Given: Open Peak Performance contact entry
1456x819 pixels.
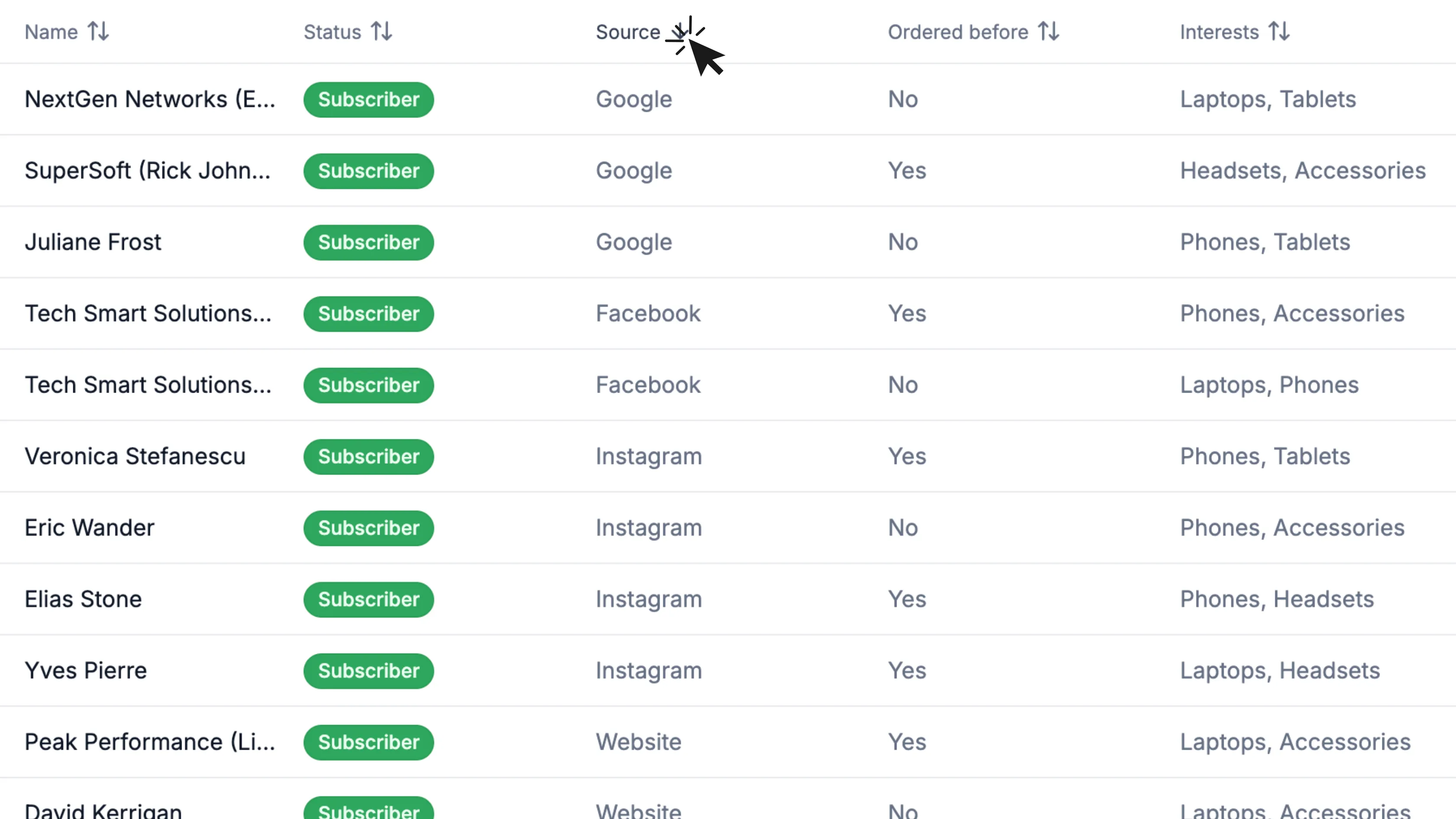Looking at the screenshot, I should [x=150, y=742].
